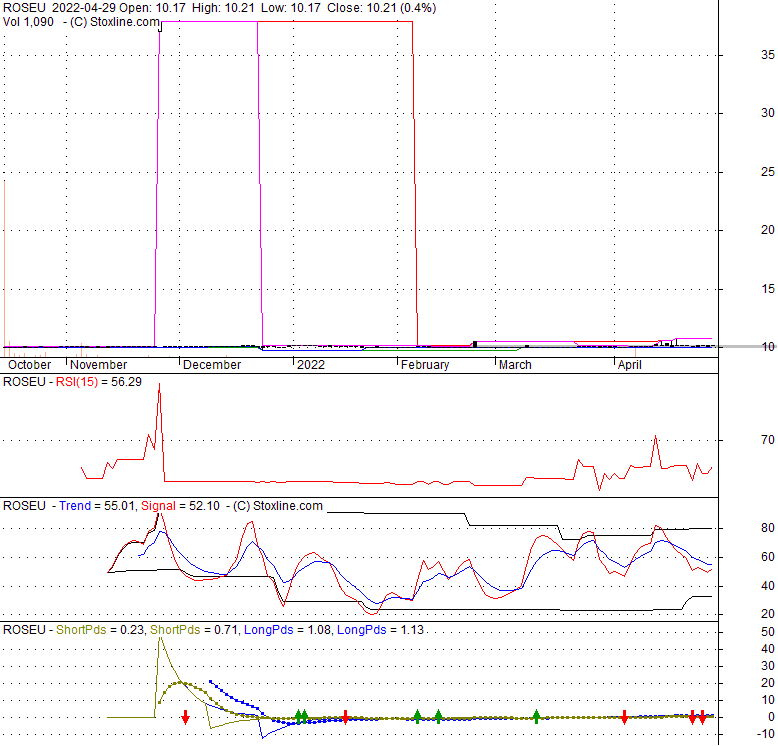Select the 2022 year label on the time axis
778x746 pixels.
(x=311, y=365)
